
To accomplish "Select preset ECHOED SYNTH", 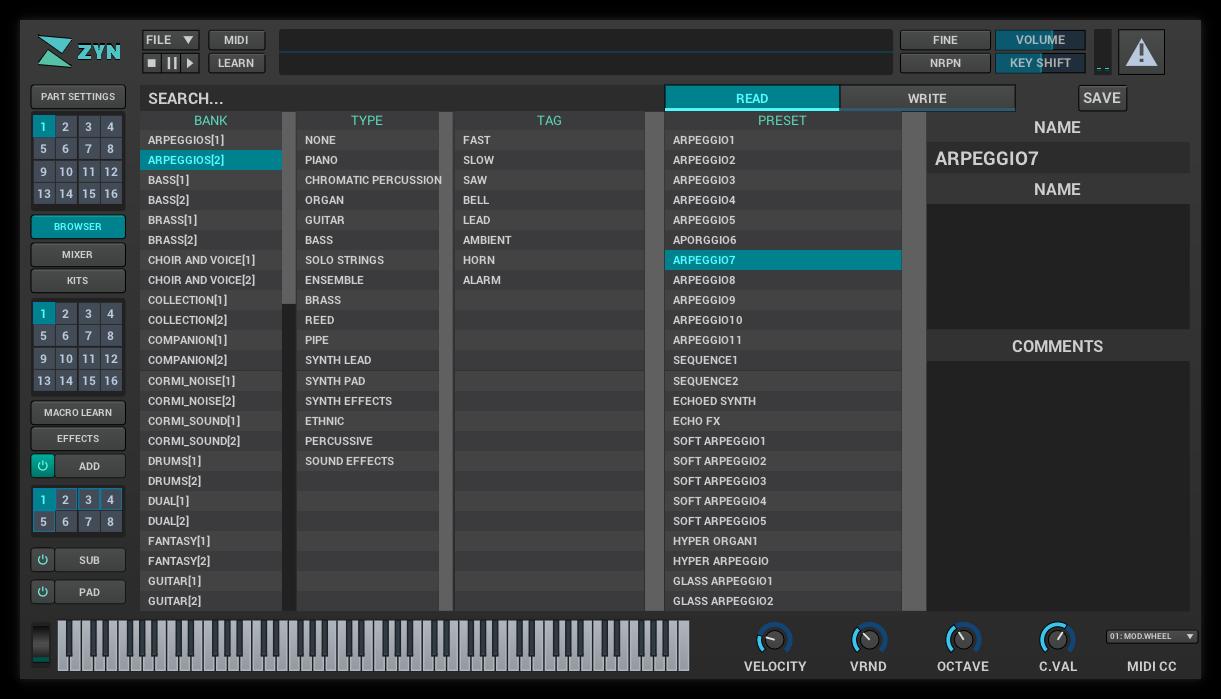I will 783,401.
